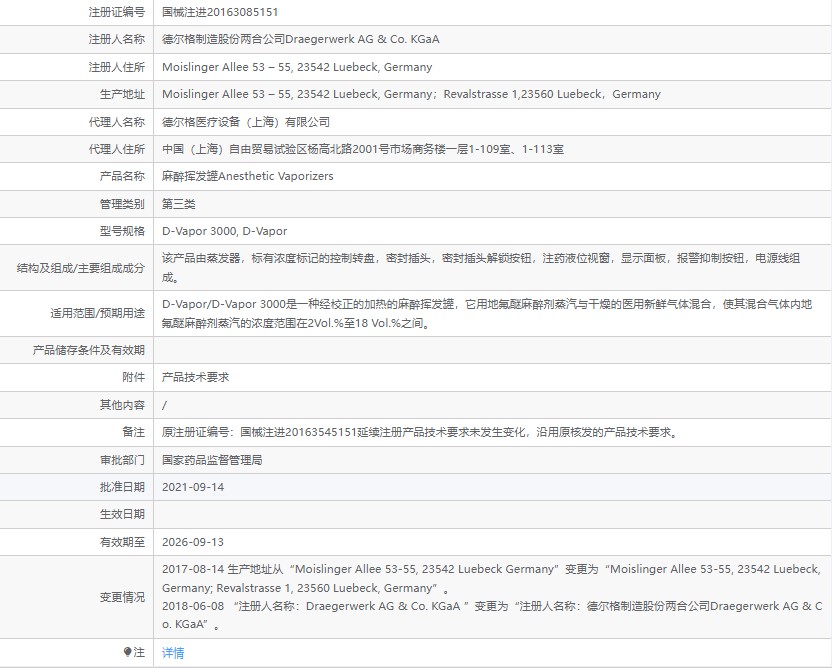
Task: Click the expiry date "2026-09-13"
Action: coord(193,542)
